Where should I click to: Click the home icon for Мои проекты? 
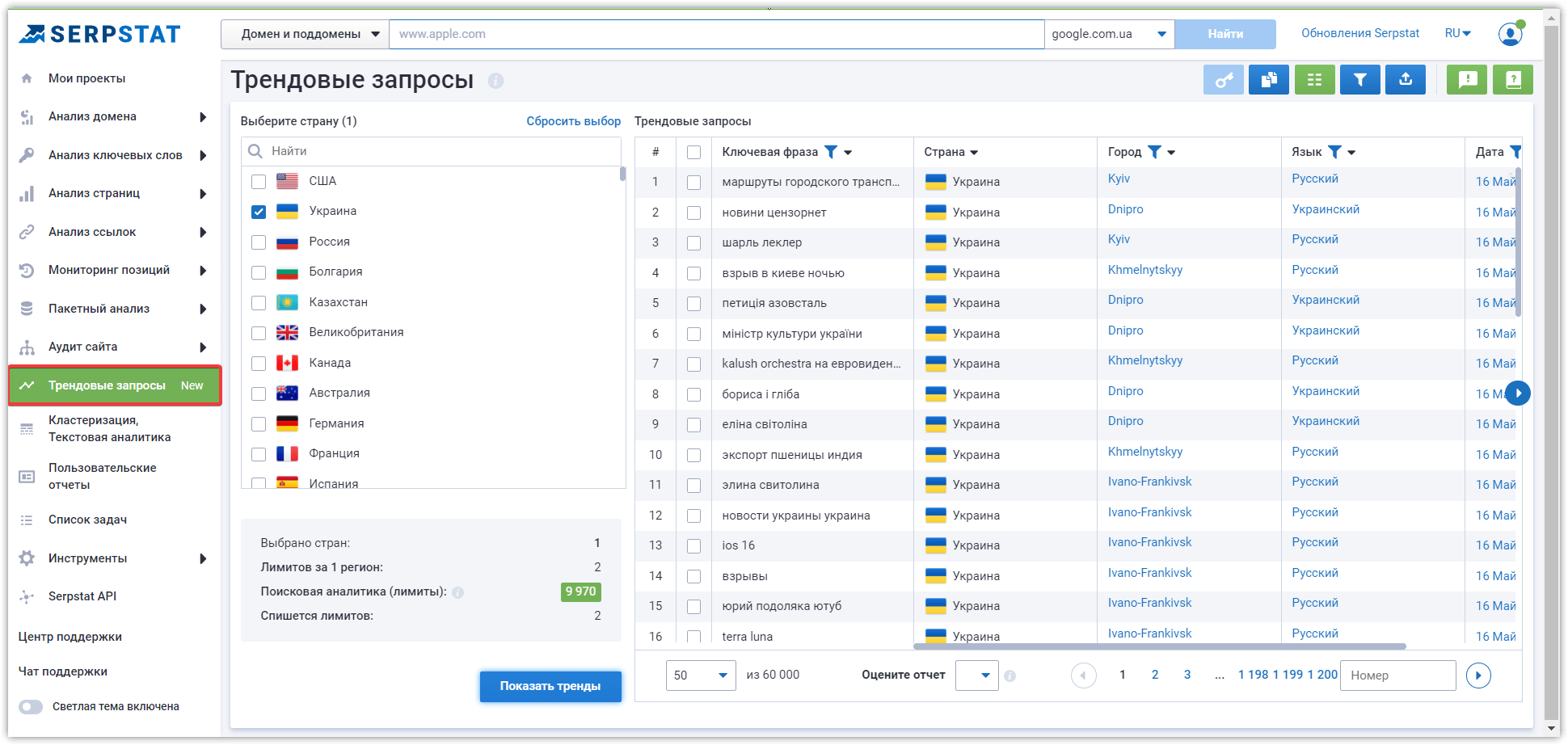(x=27, y=78)
